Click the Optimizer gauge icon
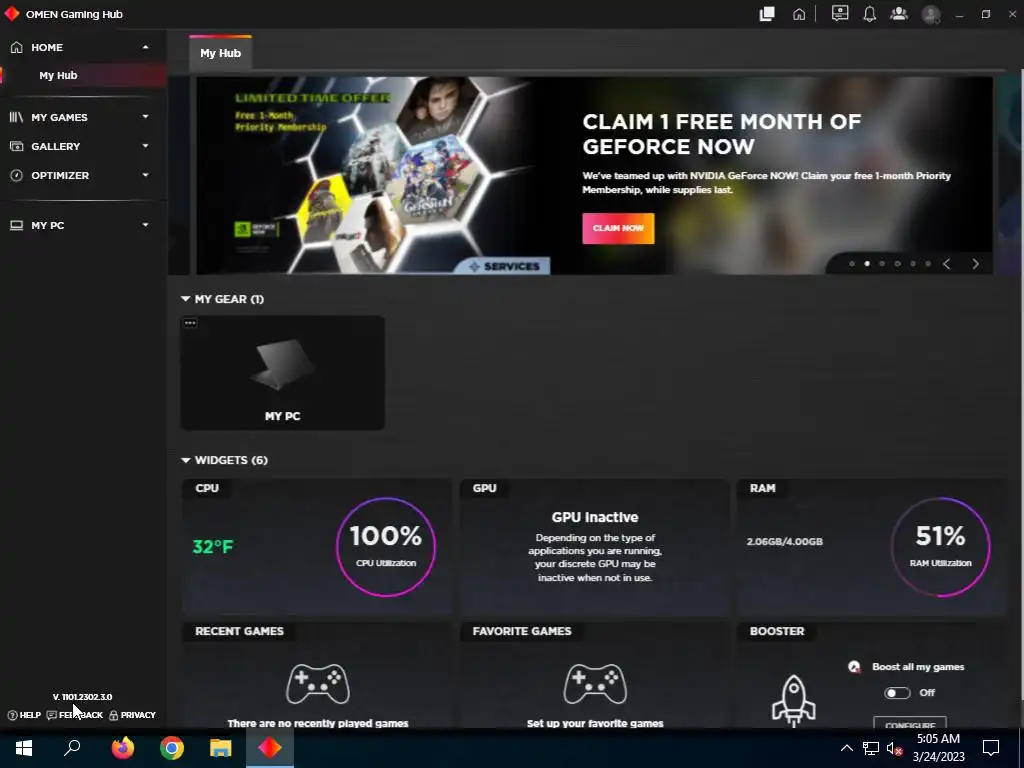Image resolution: width=1024 pixels, height=768 pixels. [x=16, y=175]
